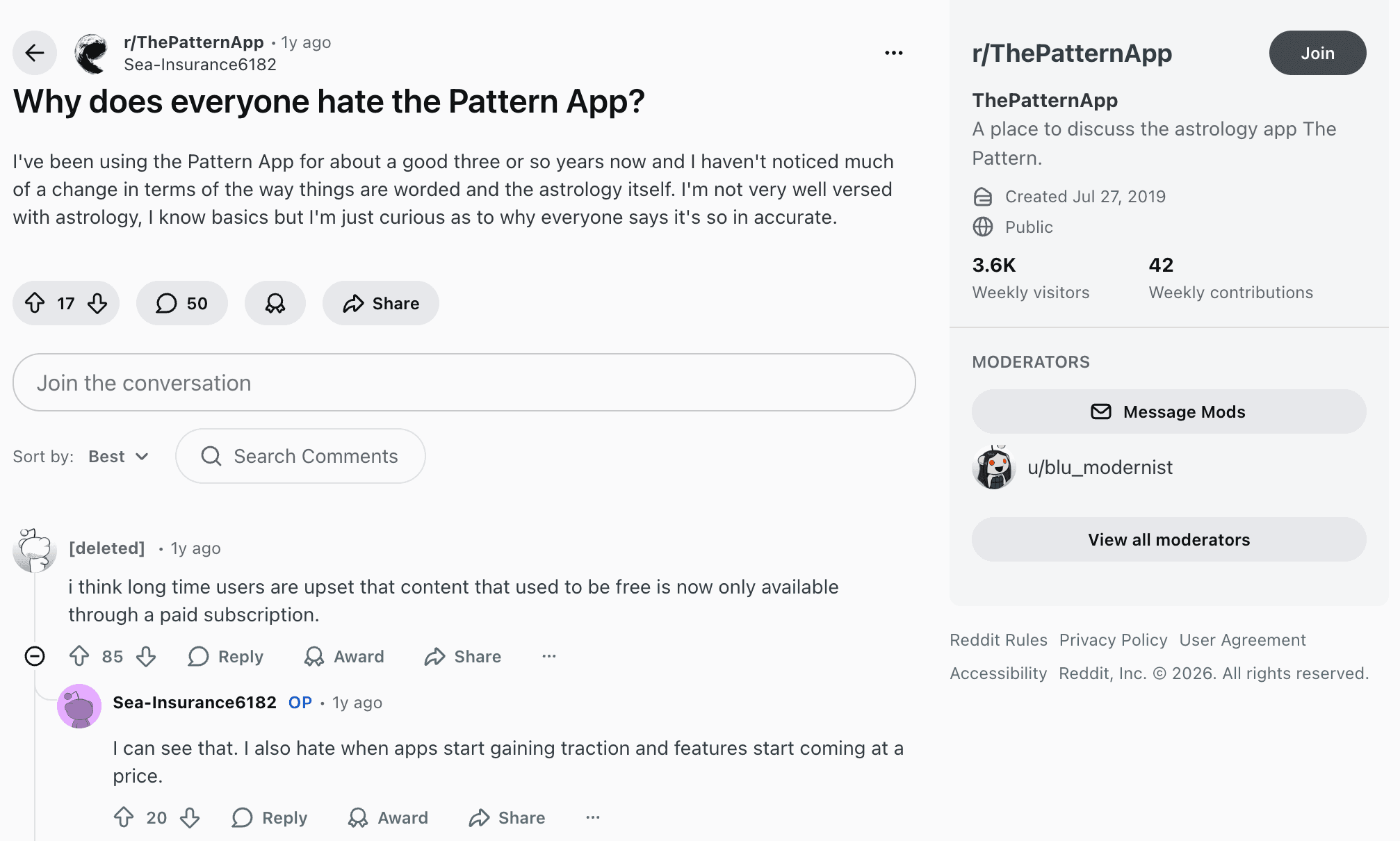Click u/blu_modernist's avatar
Screen dimensions: 1400x841
point(993,467)
